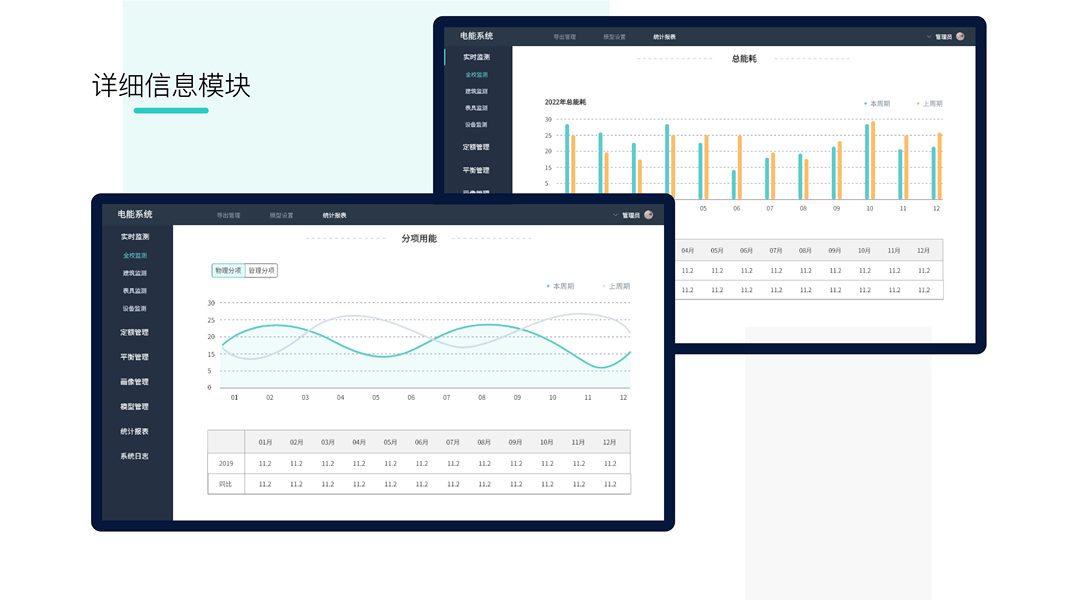Click the 06月 column header in 分项用能 table
The image size is (1066, 600).
422,442
